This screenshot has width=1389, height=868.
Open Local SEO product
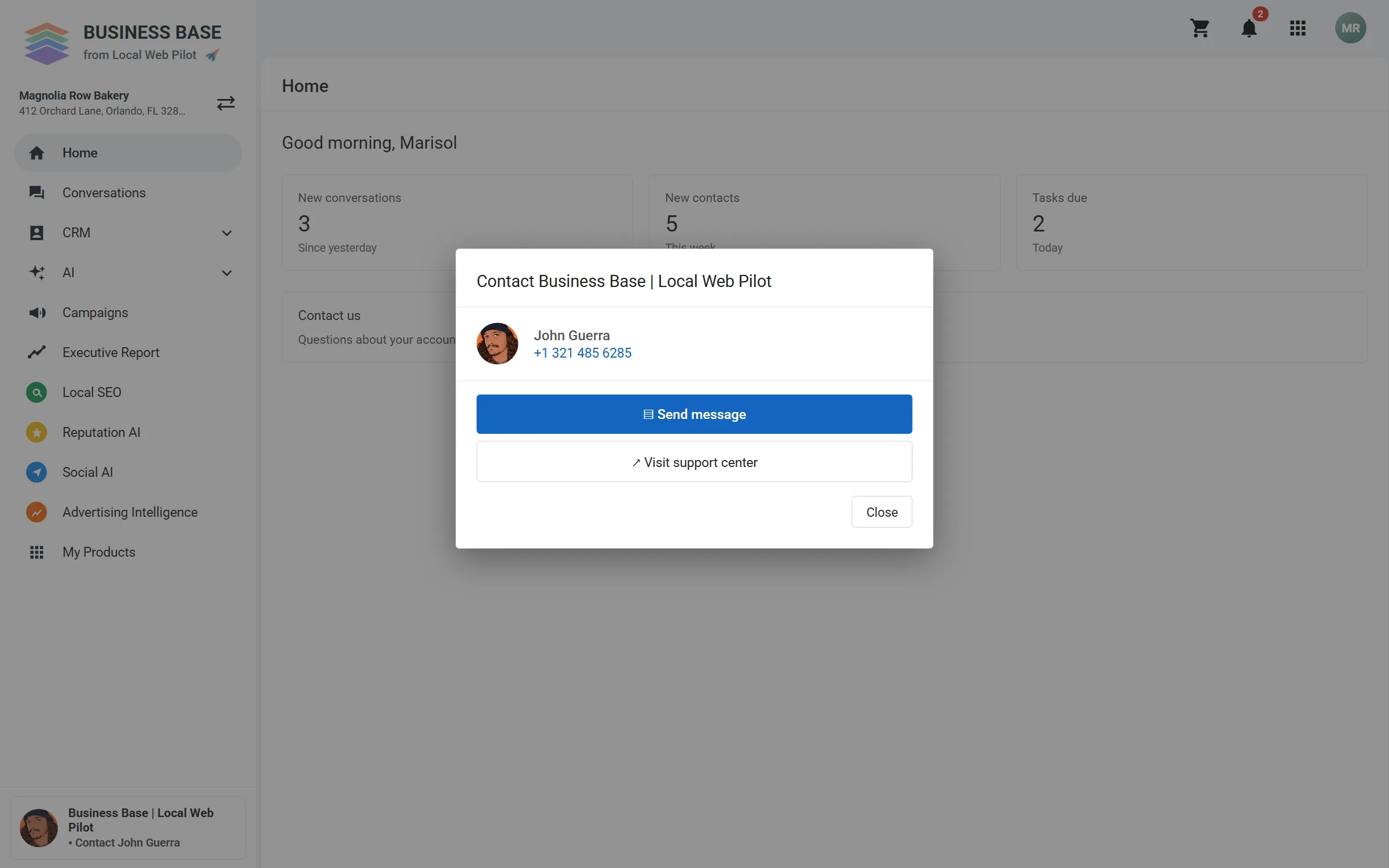pos(128,392)
